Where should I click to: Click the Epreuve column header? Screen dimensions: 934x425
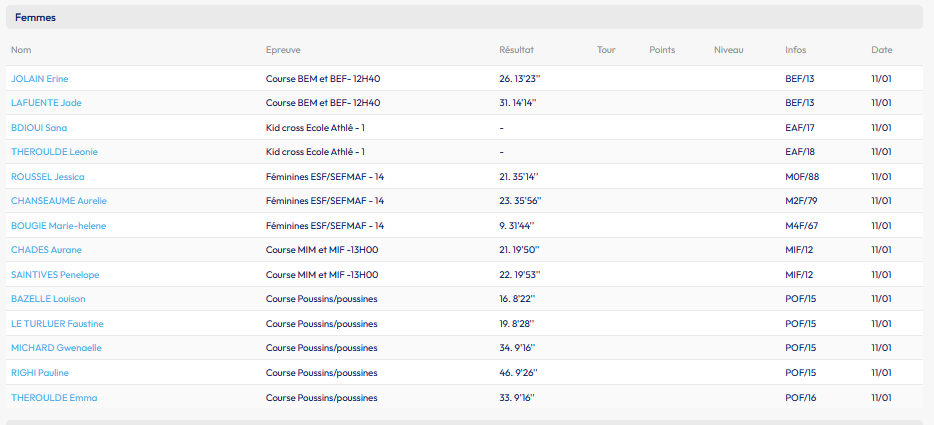pyautogui.click(x=283, y=50)
